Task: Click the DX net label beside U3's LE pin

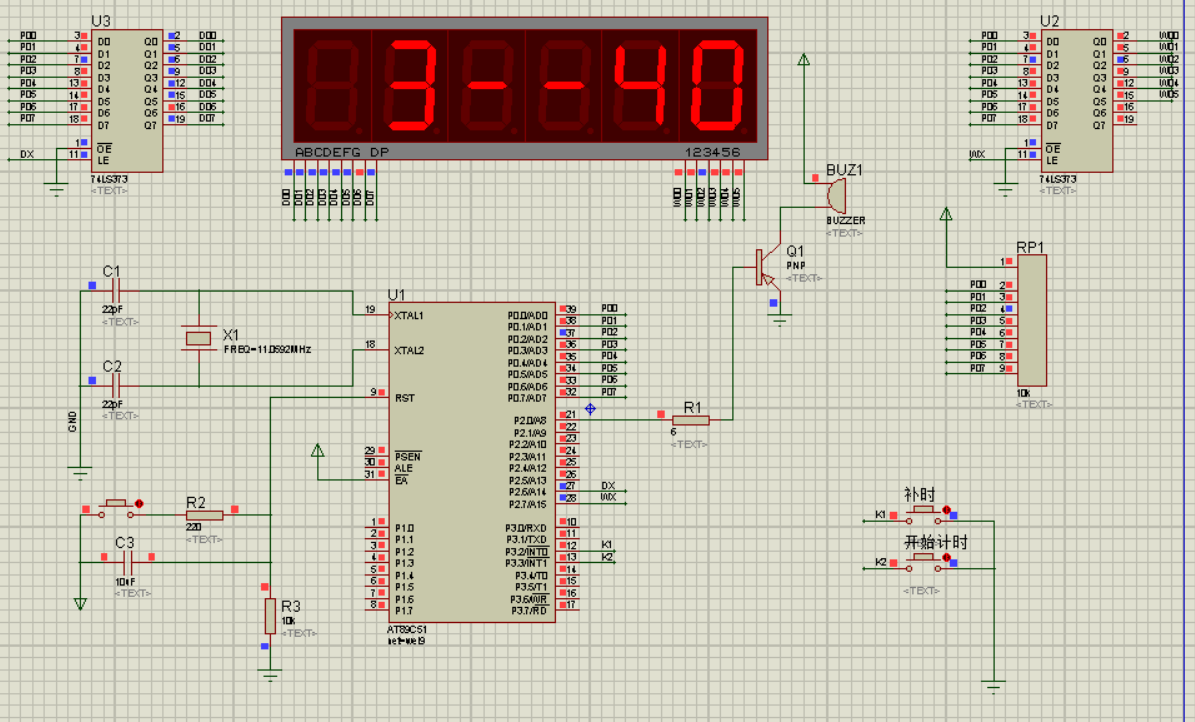Action: (x=27, y=154)
